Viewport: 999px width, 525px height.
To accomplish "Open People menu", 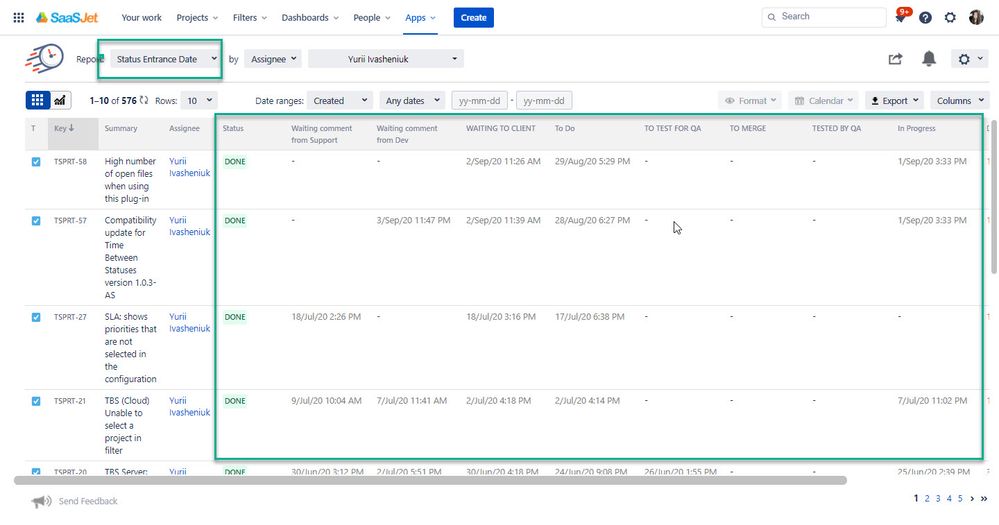I will [x=371, y=18].
